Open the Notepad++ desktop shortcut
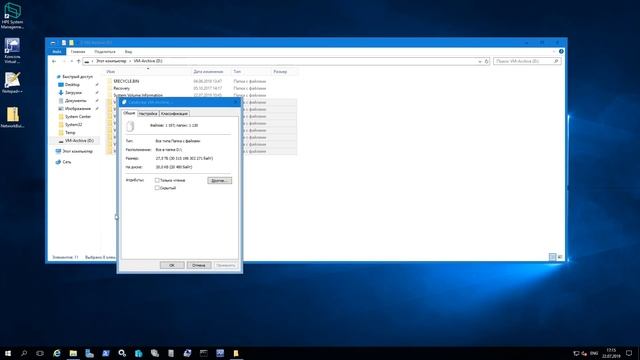The width and height of the screenshot is (640, 360). [x=12, y=83]
